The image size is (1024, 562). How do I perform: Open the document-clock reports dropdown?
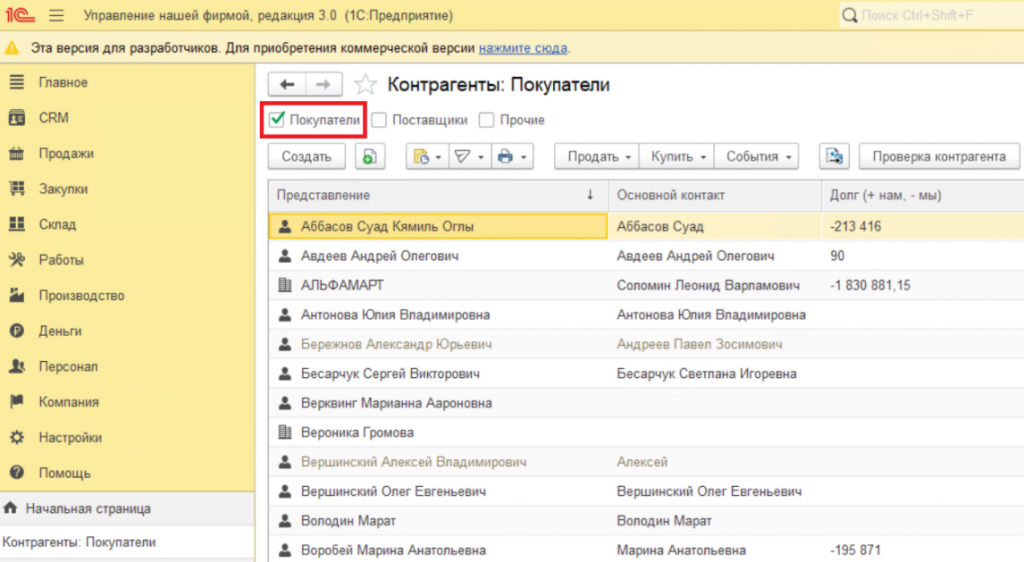point(427,157)
